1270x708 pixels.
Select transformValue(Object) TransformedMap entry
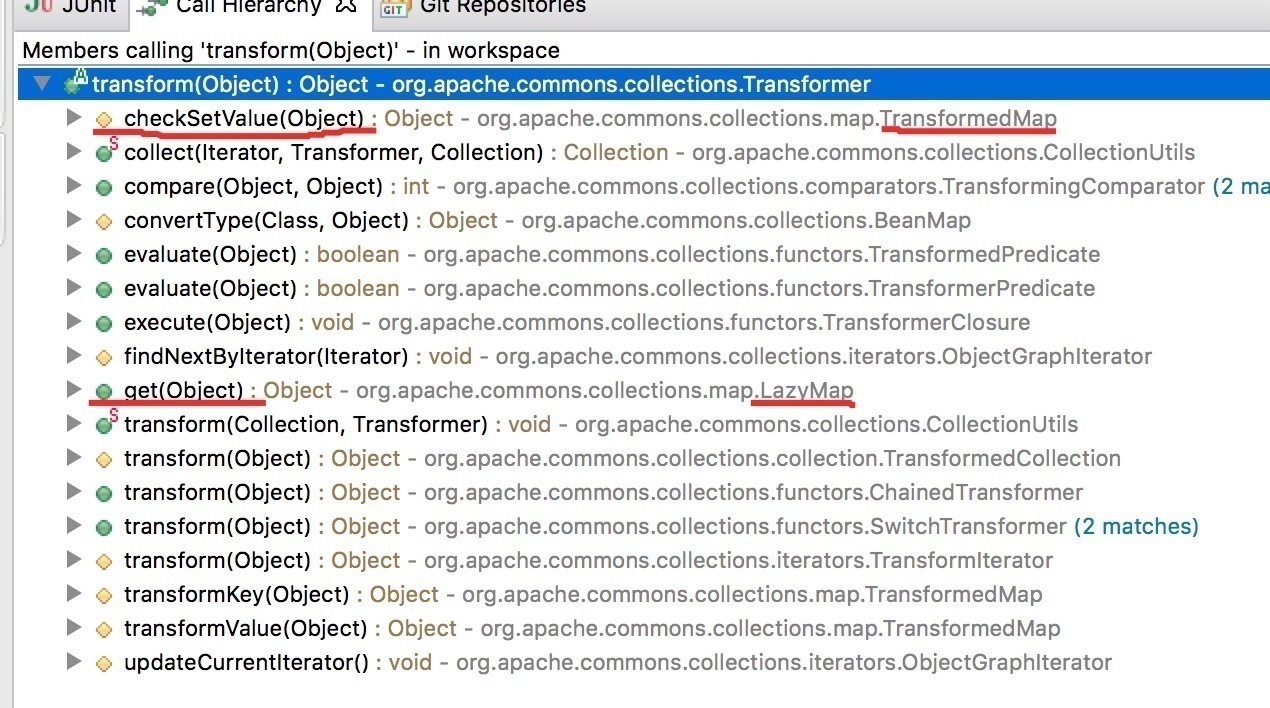coord(591,629)
